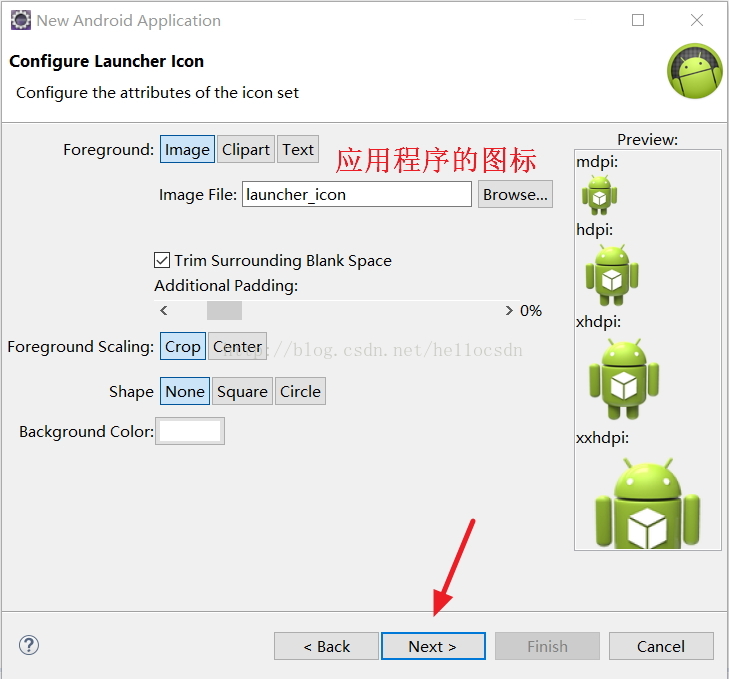Click the Additional Padding slider thumb
Screen dimensions: 729x679
224,311
